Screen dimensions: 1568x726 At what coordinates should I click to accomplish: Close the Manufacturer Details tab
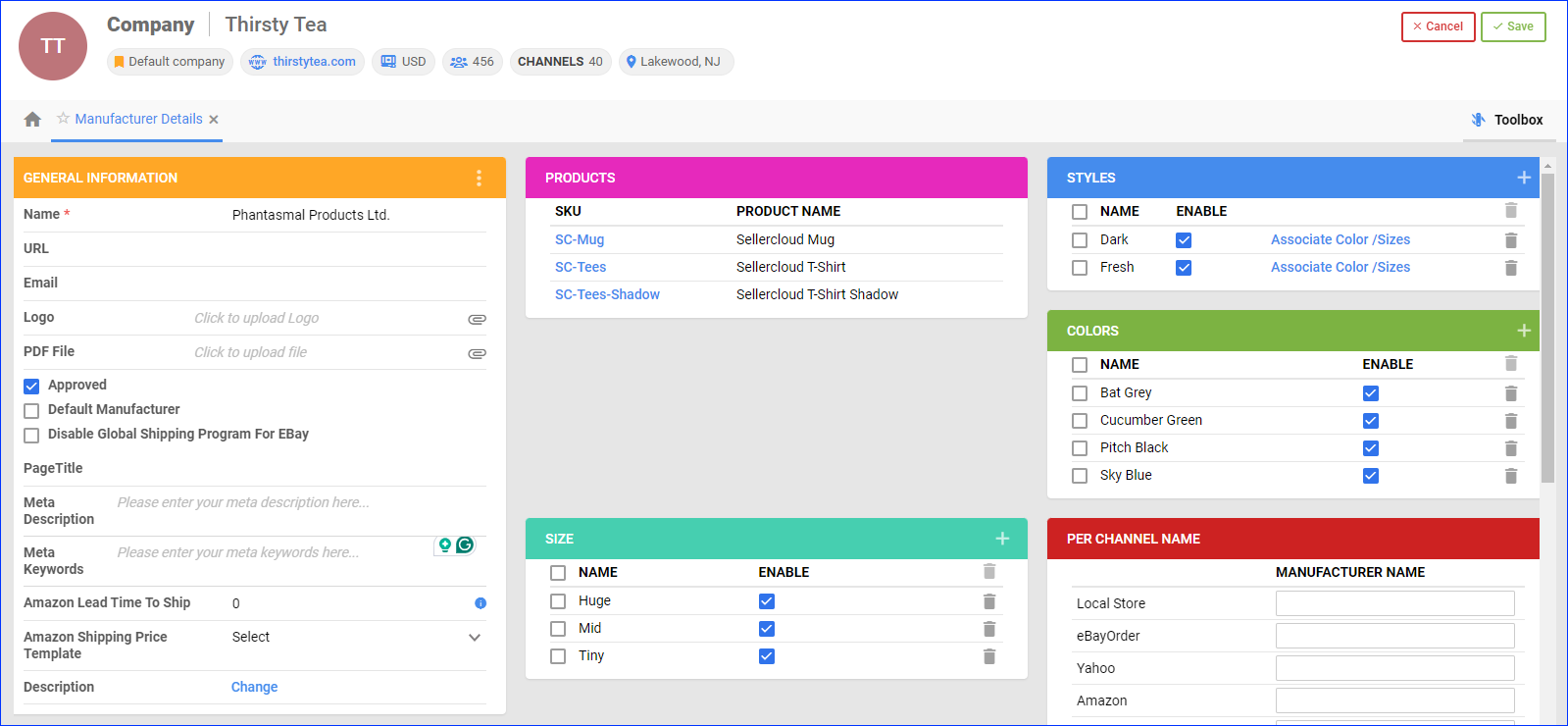[214, 120]
